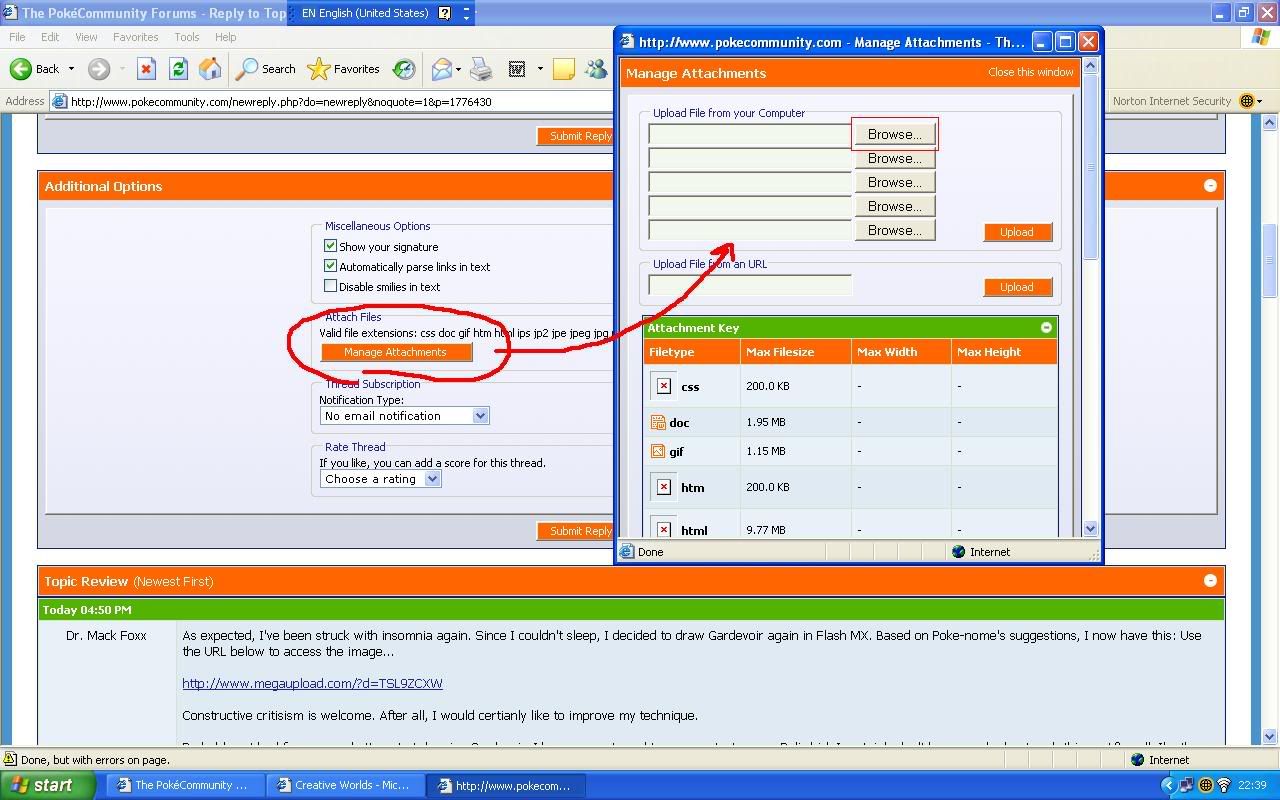
Task: Toggle Automatically parse links in text
Action: [x=330, y=266]
